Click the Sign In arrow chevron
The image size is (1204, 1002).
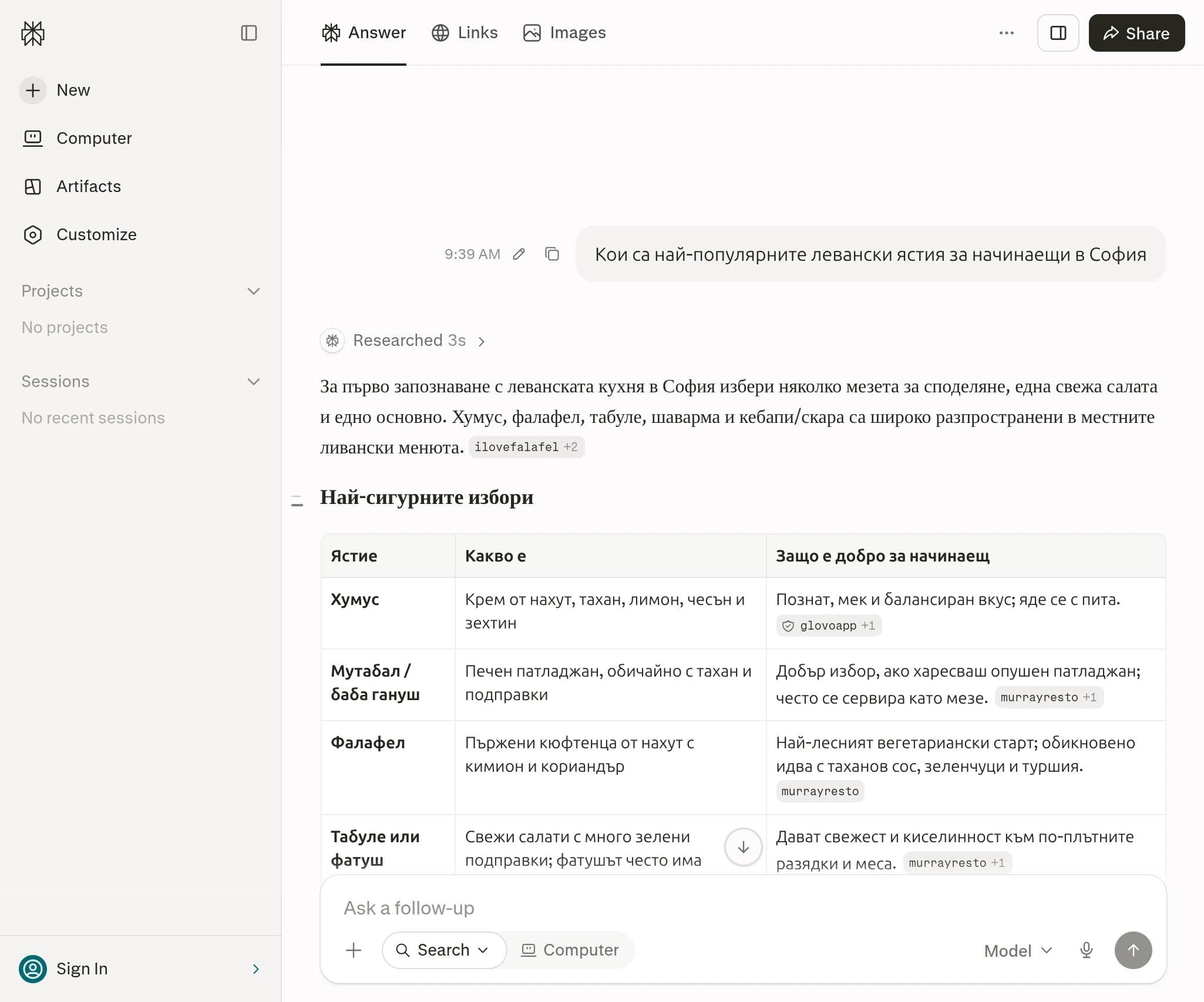coord(255,969)
